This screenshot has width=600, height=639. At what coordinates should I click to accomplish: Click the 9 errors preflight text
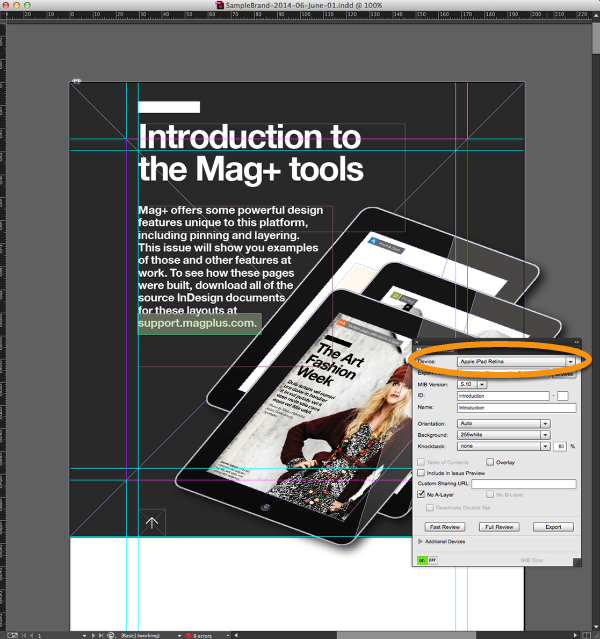[x=203, y=636]
